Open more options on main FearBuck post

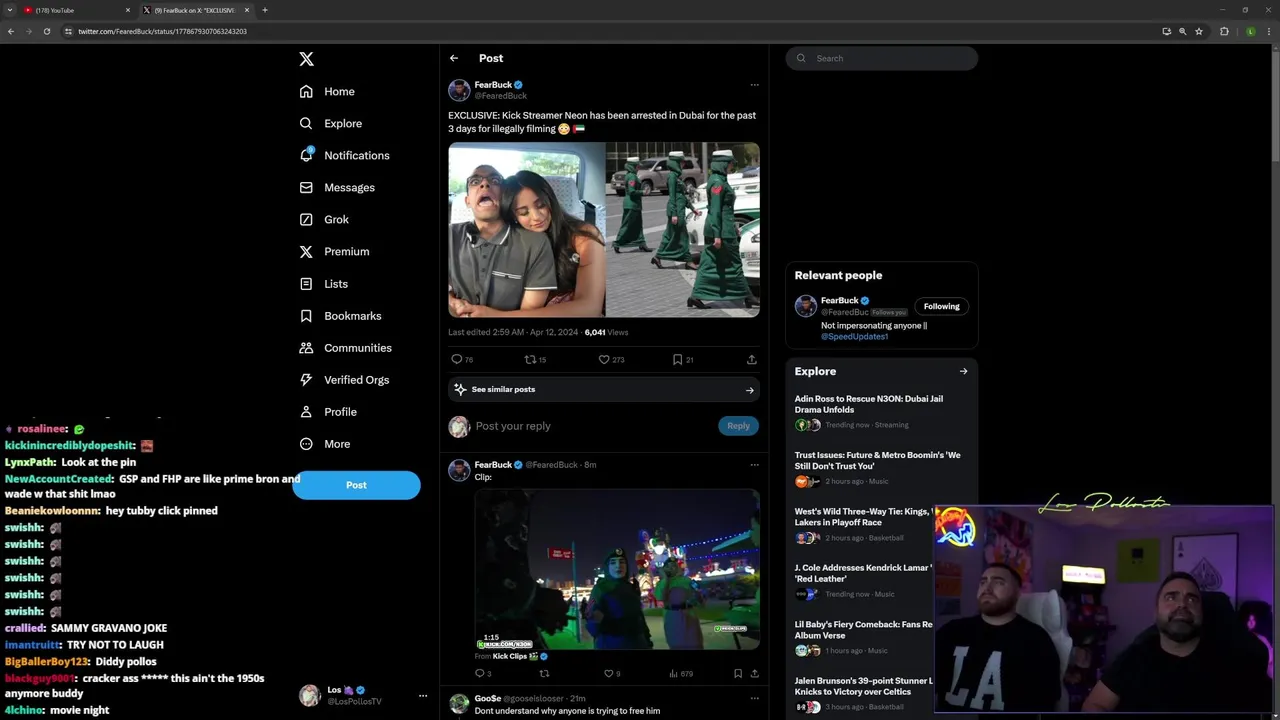click(x=754, y=85)
